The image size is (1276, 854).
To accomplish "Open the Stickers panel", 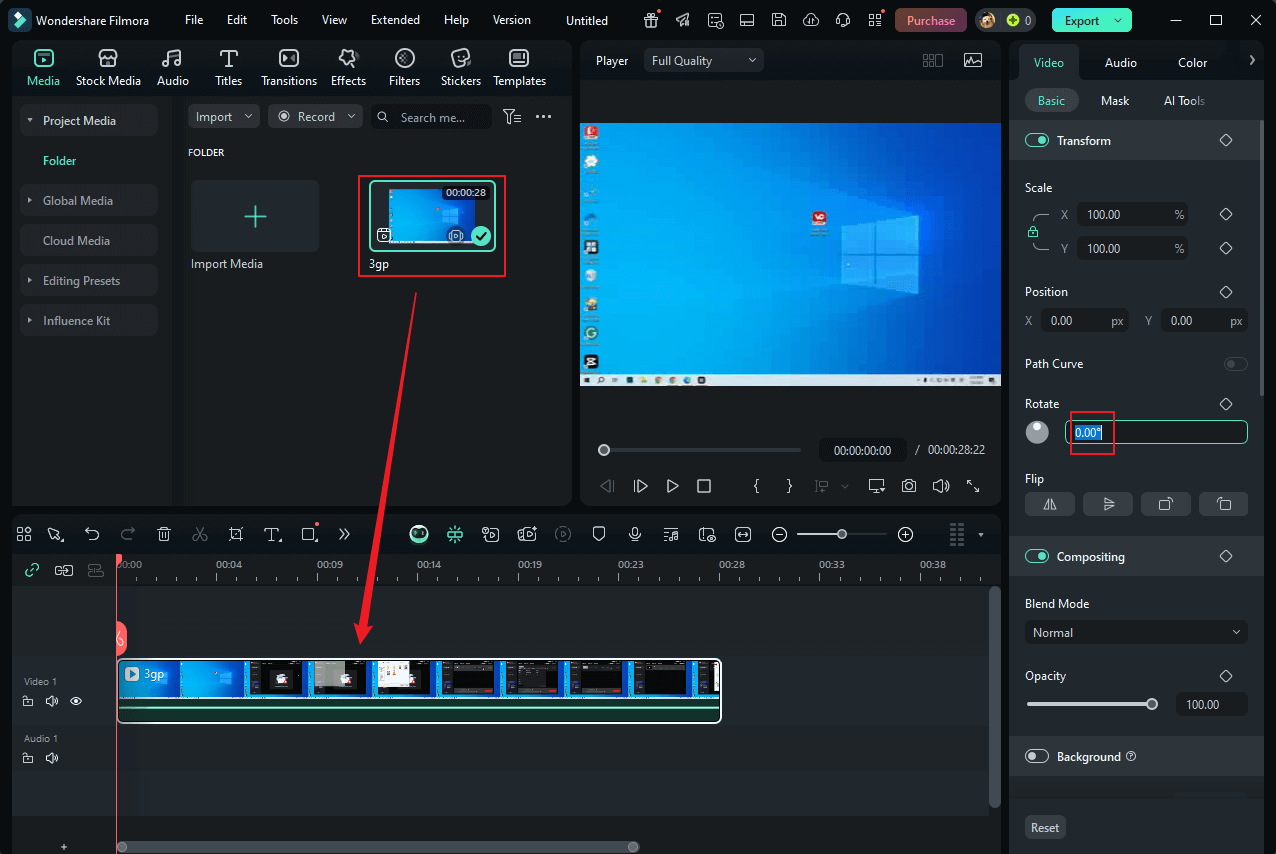I will pyautogui.click(x=460, y=68).
